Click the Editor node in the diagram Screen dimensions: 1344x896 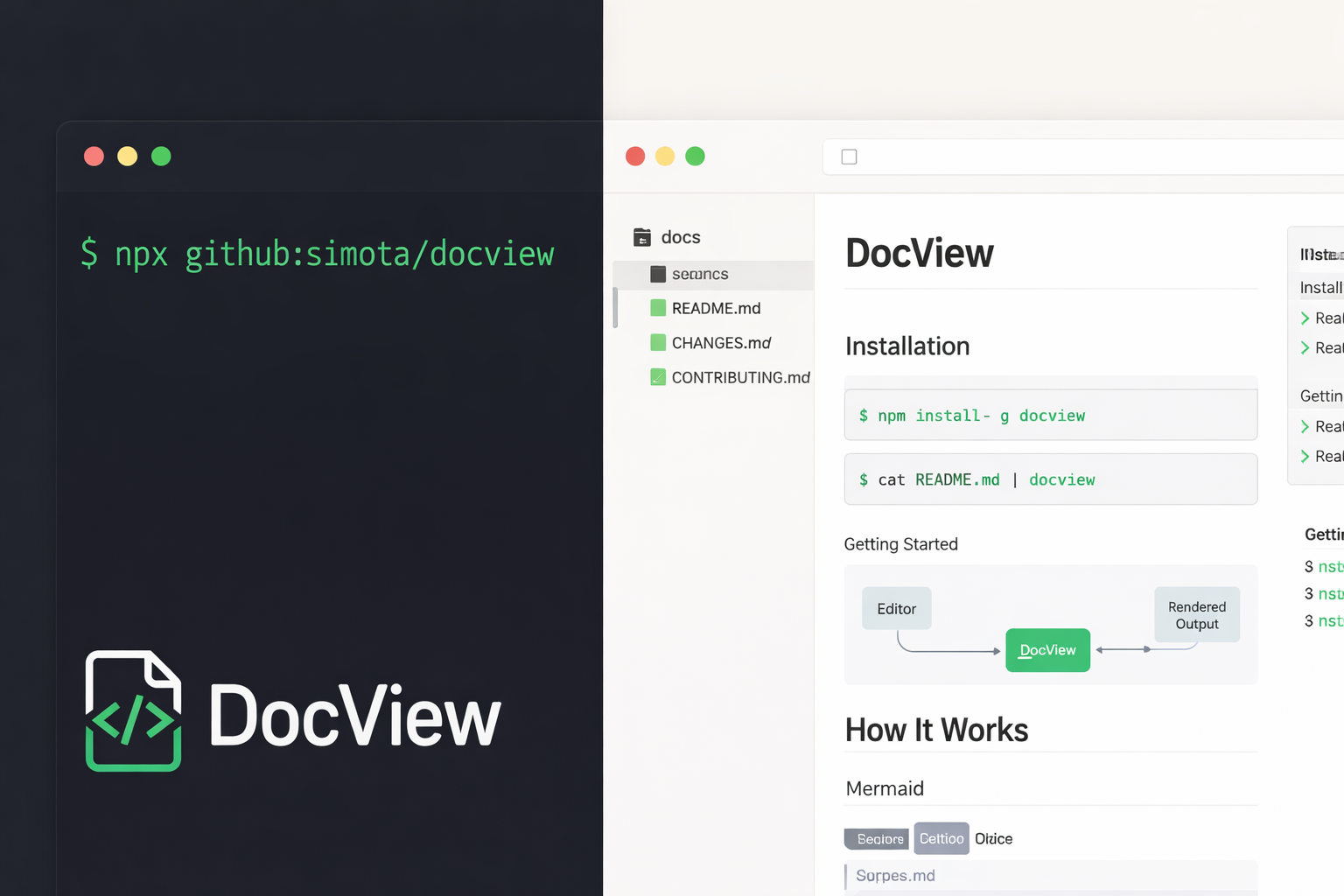coord(896,608)
